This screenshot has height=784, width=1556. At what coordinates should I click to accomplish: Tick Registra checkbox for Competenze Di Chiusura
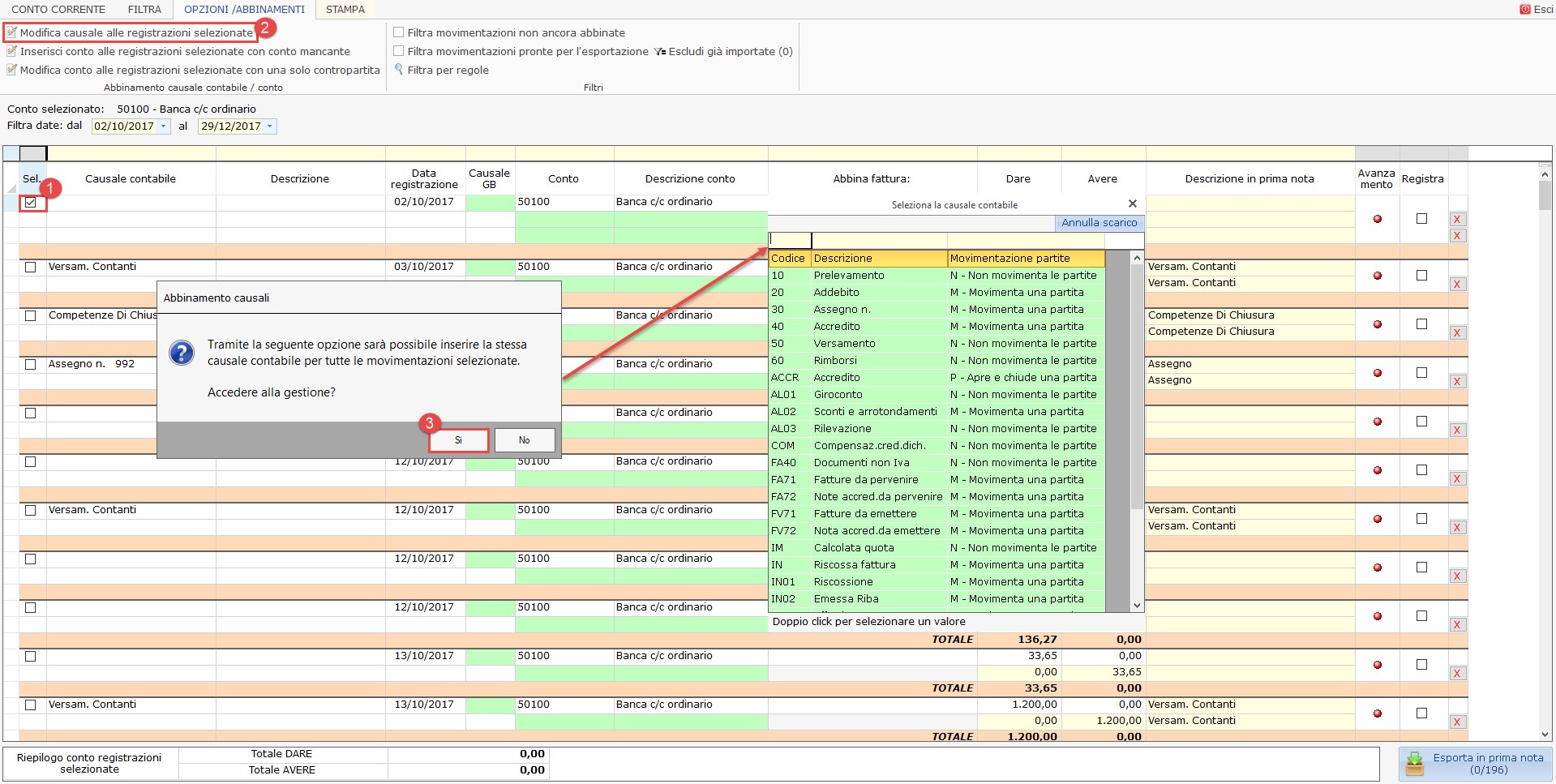1421,324
